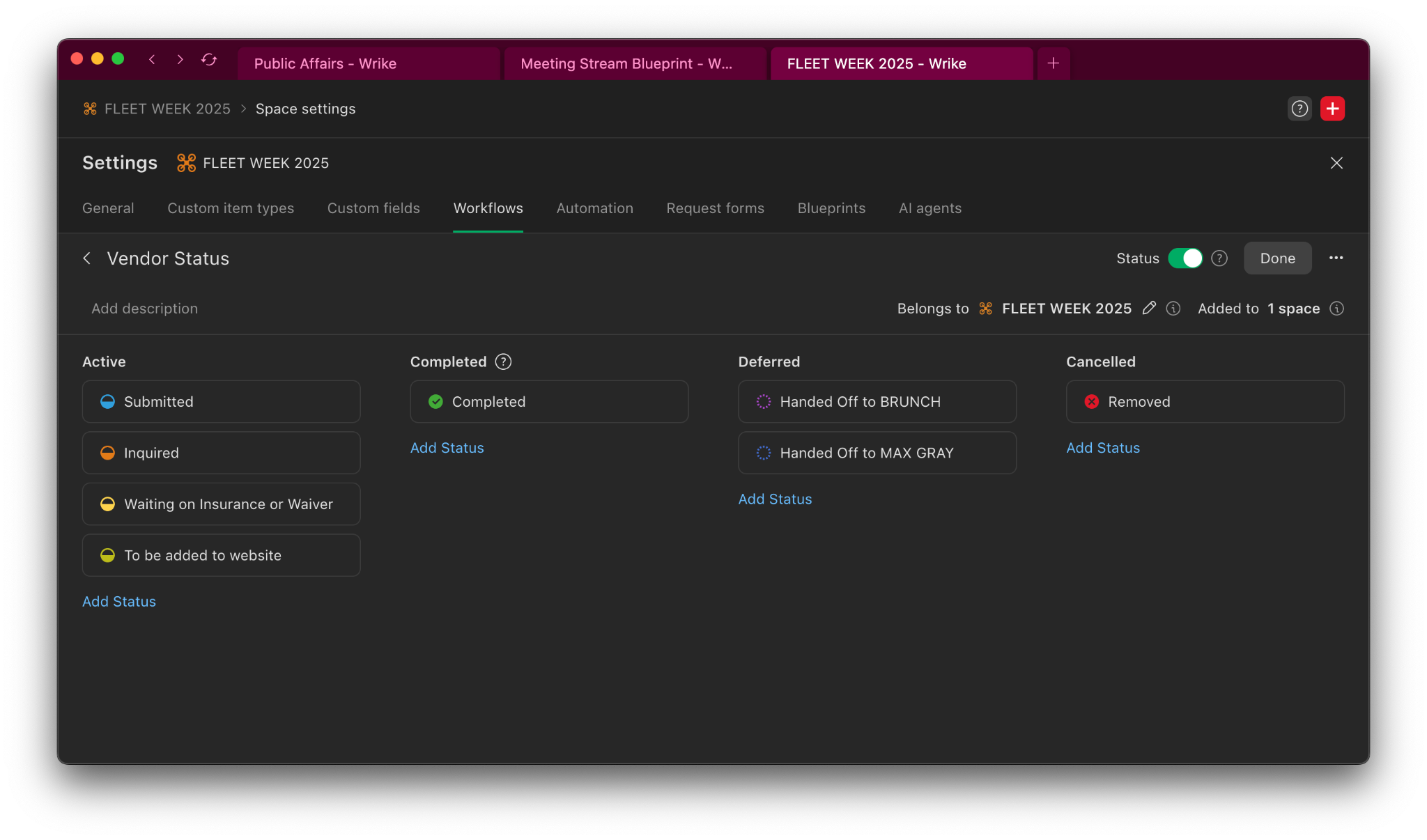Open help icon next to Status toggle

[x=1219, y=258]
